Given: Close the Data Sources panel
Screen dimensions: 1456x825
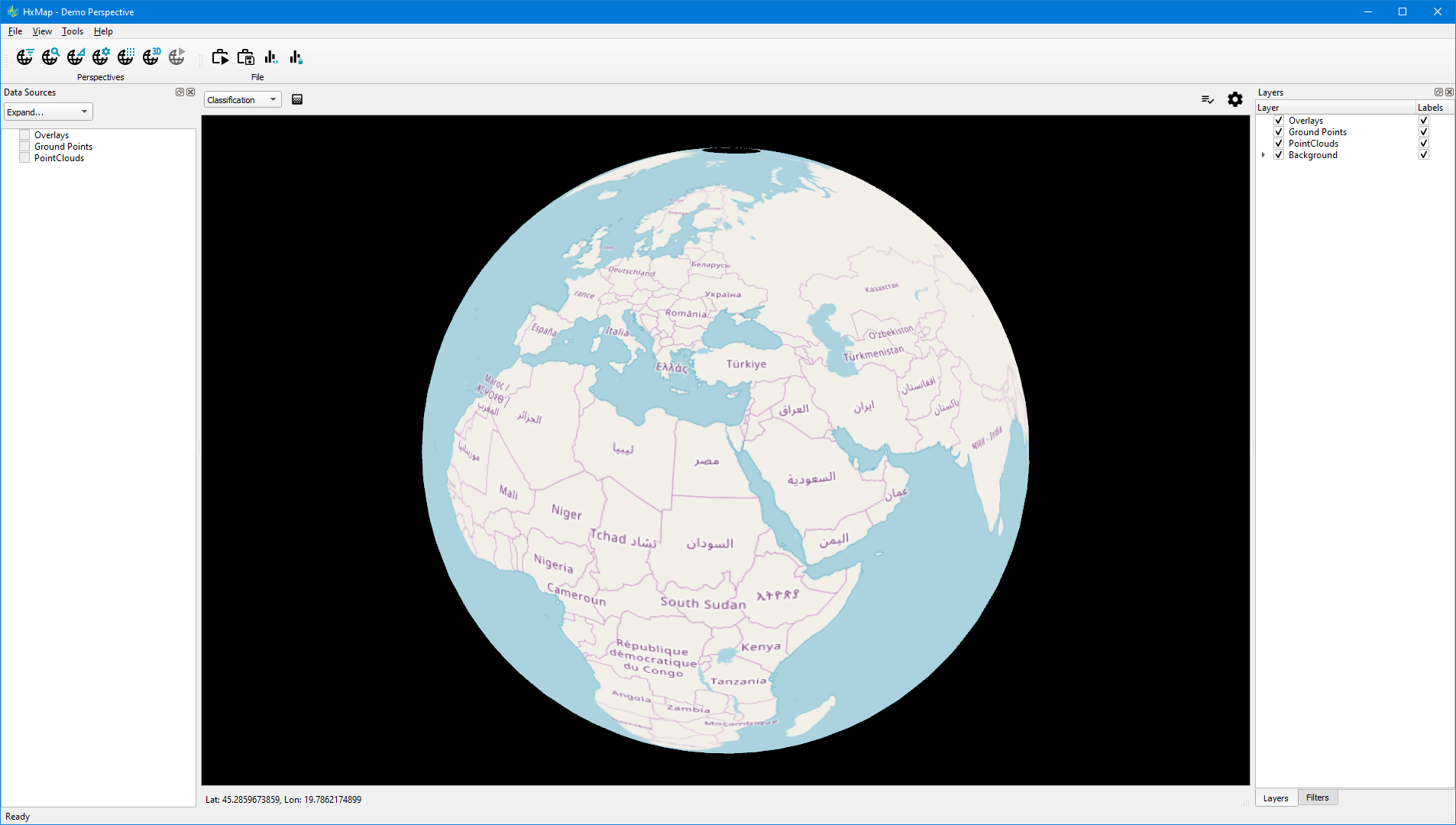Looking at the screenshot, I should [191, 92].
